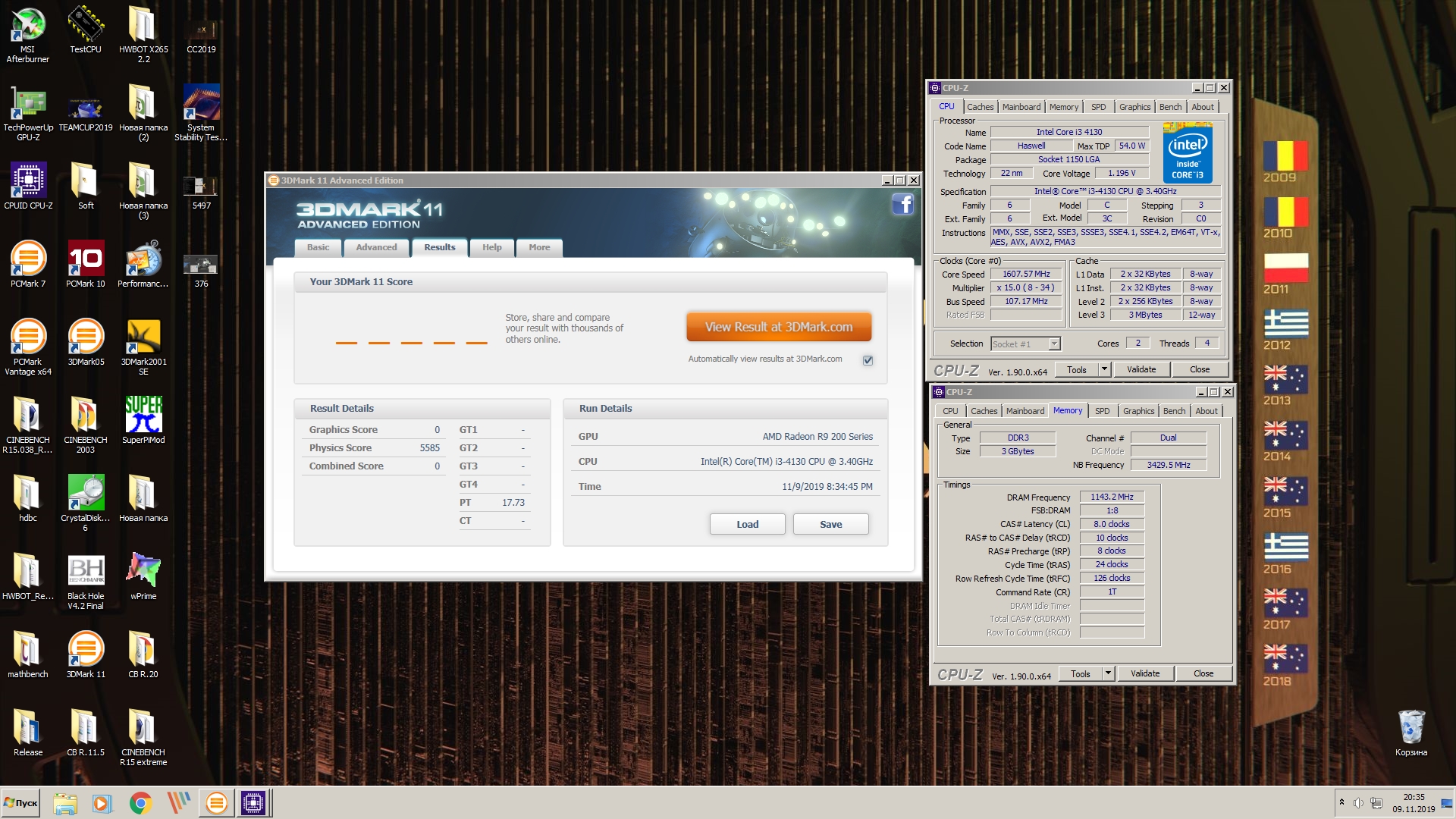Show hidden tray icons arrow
Screen dimensions: 1456x819
point(1341,802)
